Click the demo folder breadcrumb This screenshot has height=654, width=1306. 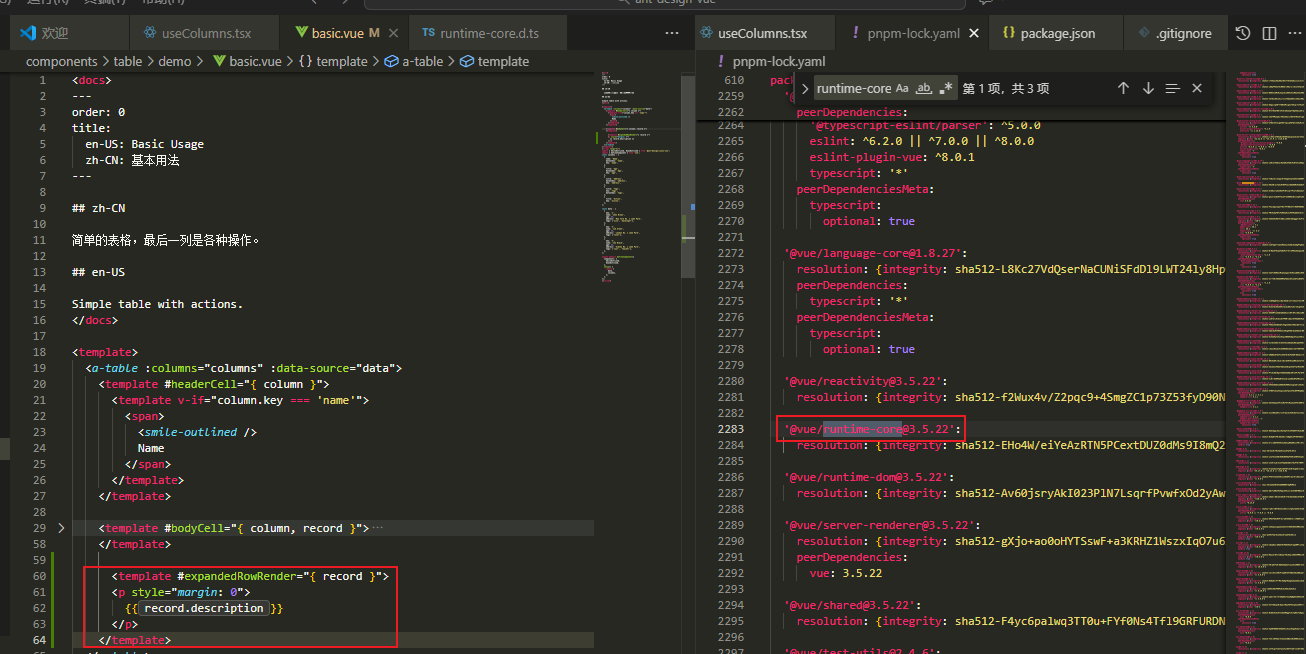click(174, 61)
